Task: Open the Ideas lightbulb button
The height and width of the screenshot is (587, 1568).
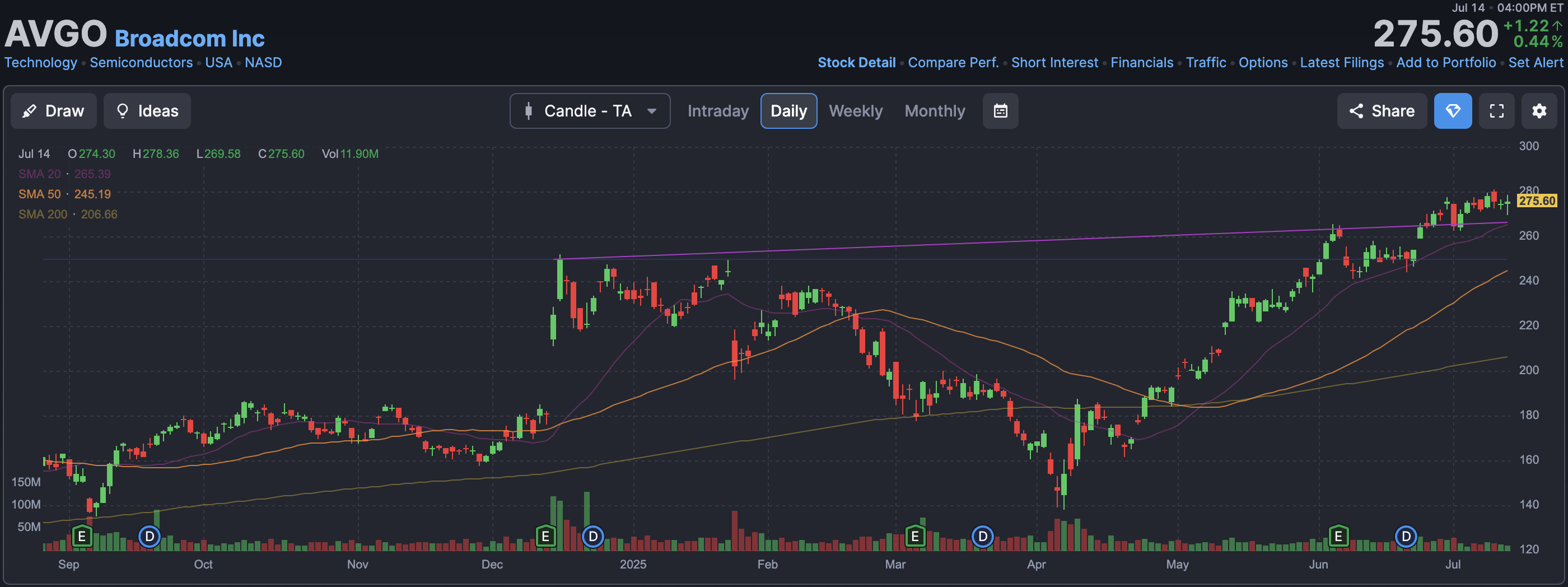Action: (x=147, y=111)
